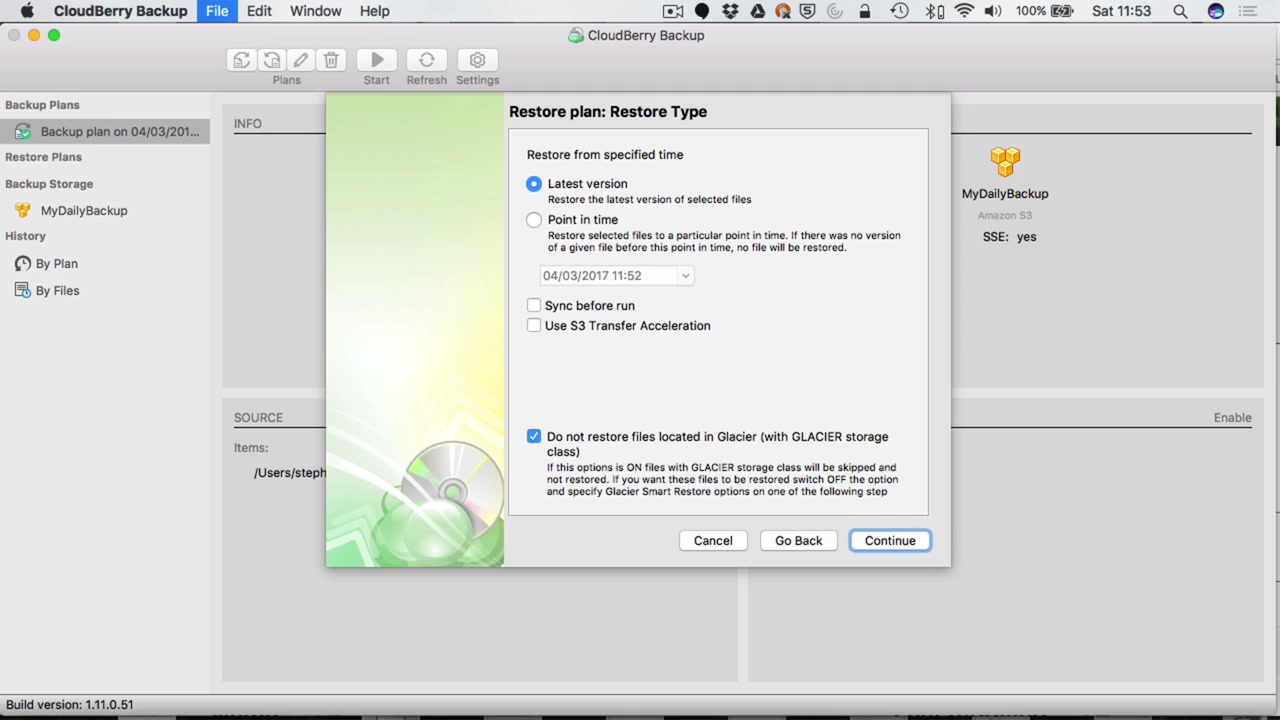The image size is (1280, 720).
Task: Click the 'Amazon S3' label under MyDailyBackup
Action: [1005, 215]
